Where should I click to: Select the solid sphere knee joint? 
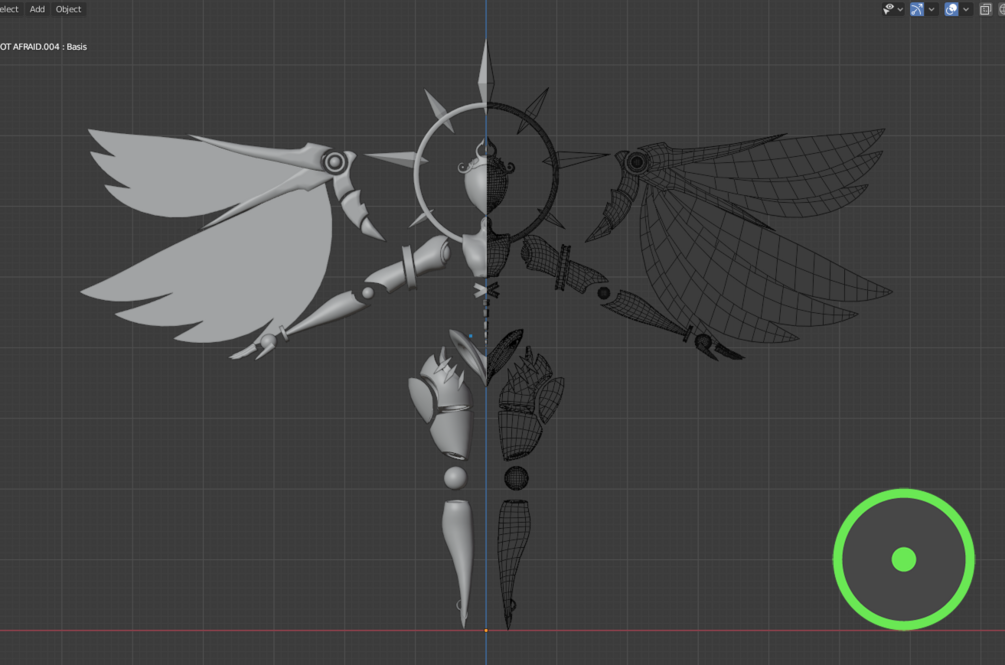(x=455, y=478)
